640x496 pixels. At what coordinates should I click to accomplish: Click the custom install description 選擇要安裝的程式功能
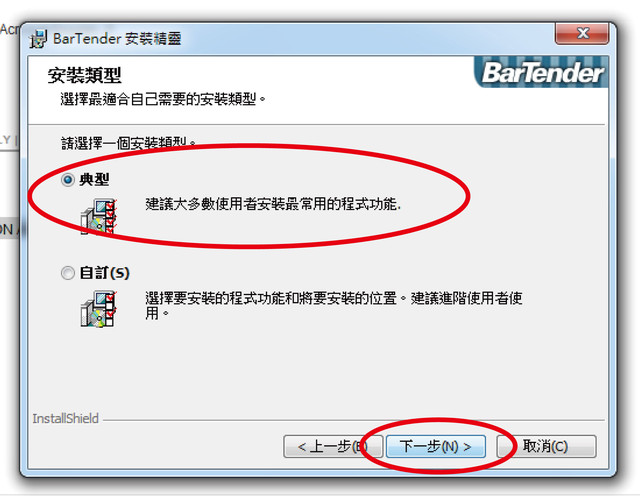point(333,305)
